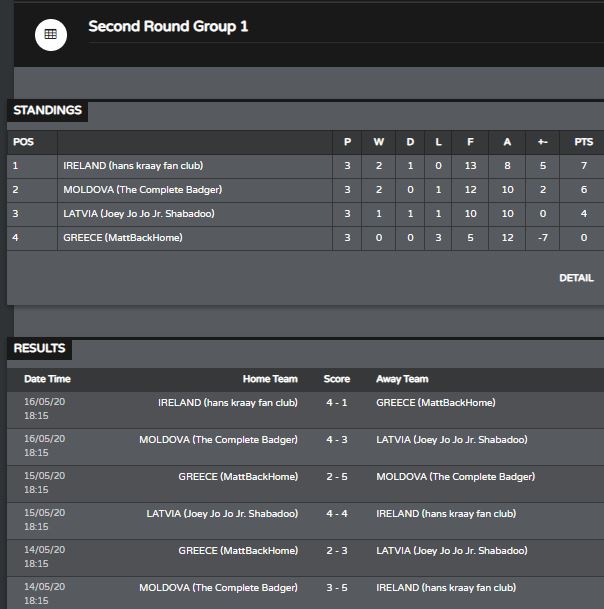Select MOLDOVA (The Complete Badger) in standings
The height and width of the screenshot is (609, 604).
coord(143,190)
